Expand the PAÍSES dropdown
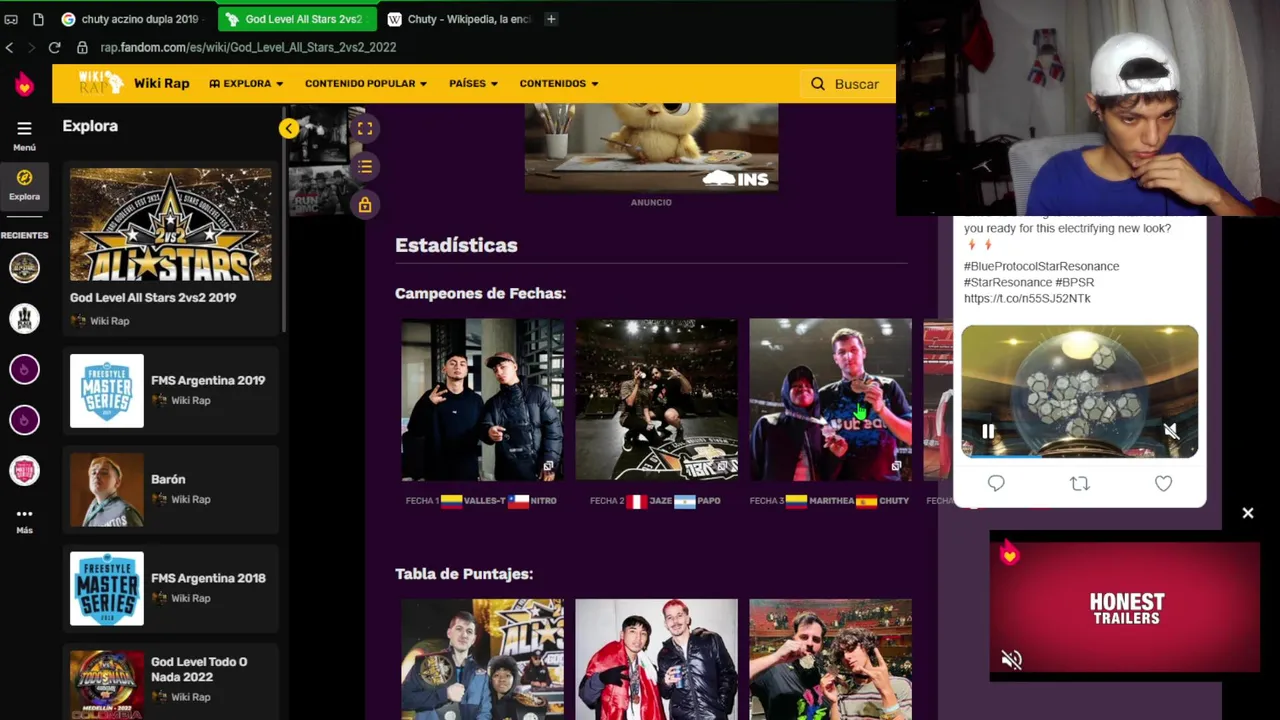The width and height of the screenshot is (1280, 720). coord(473,84)
